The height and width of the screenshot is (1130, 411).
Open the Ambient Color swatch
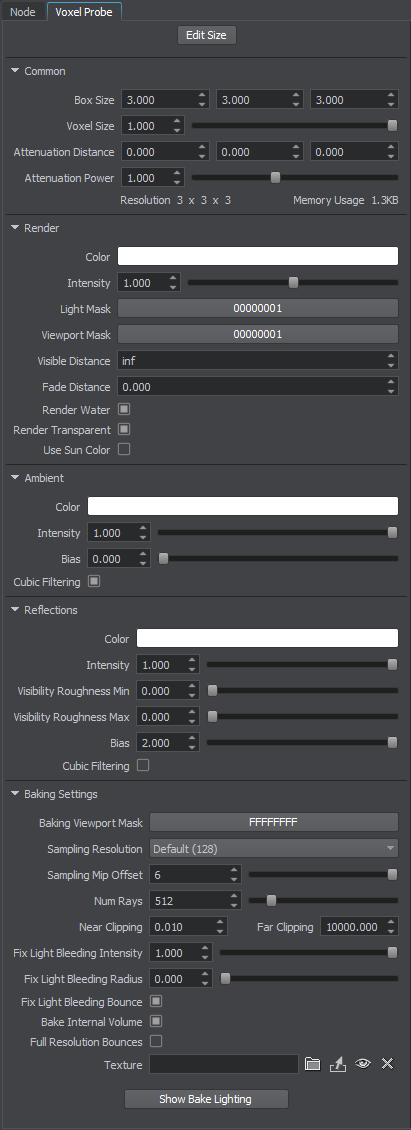tap(242, 507)
